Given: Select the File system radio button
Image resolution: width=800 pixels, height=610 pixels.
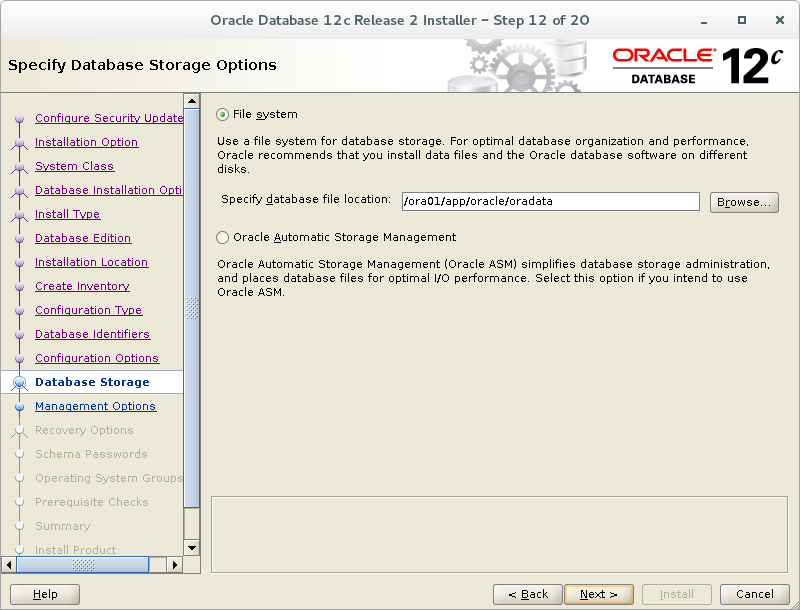Looking at the screenshot, I should click(222, 114).
